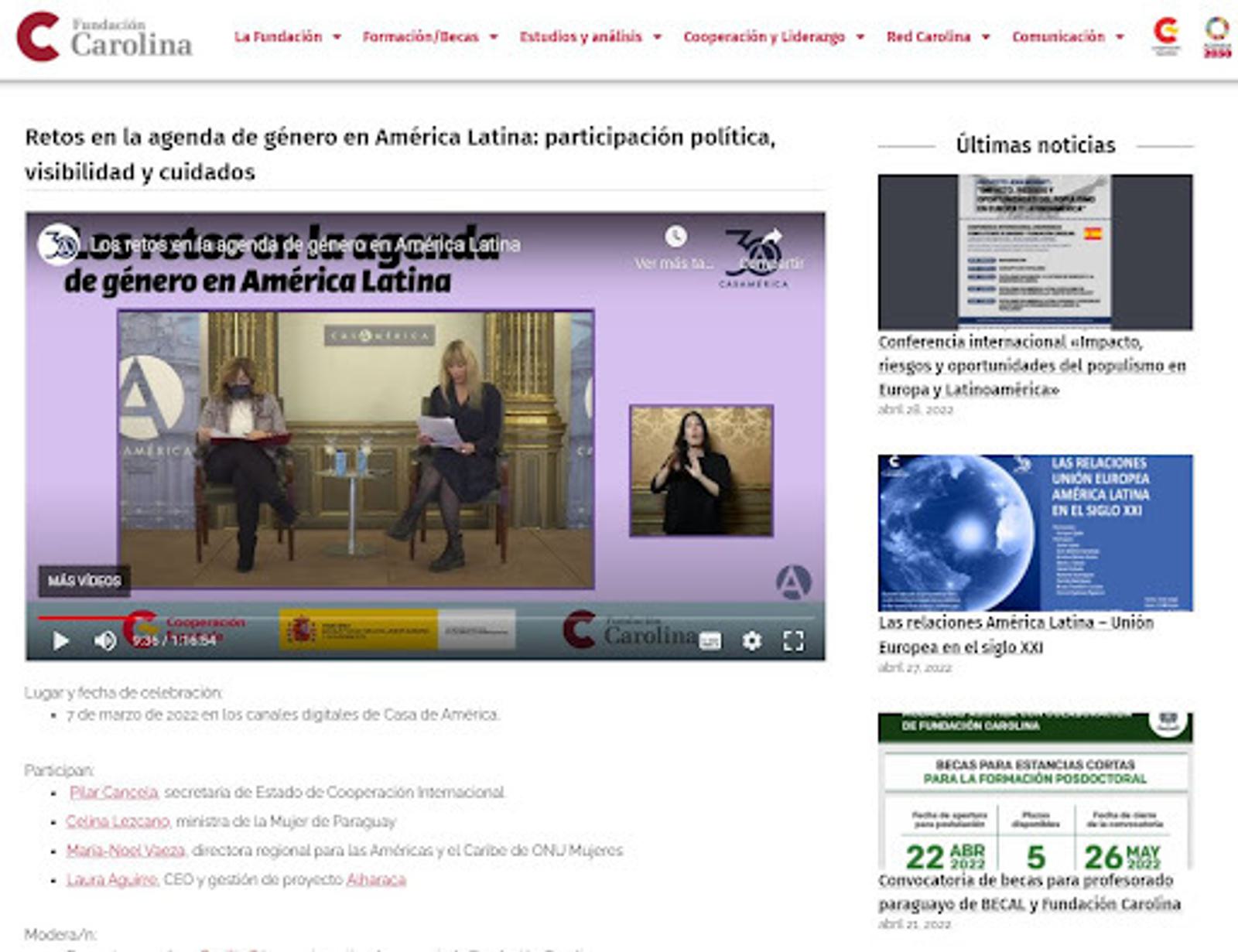Click the Cooperación Española header logo
The image size is (1238, 952).
tap(1166, 36)
